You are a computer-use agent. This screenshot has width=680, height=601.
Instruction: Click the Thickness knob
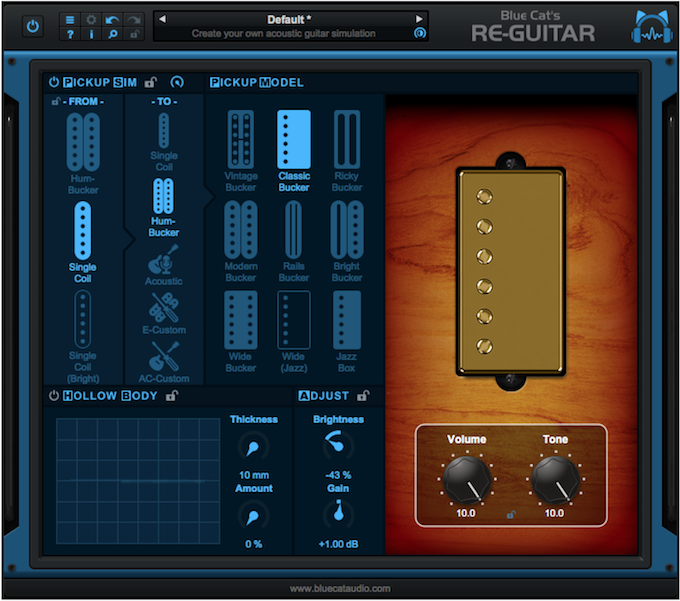click(x=253, y=447)
